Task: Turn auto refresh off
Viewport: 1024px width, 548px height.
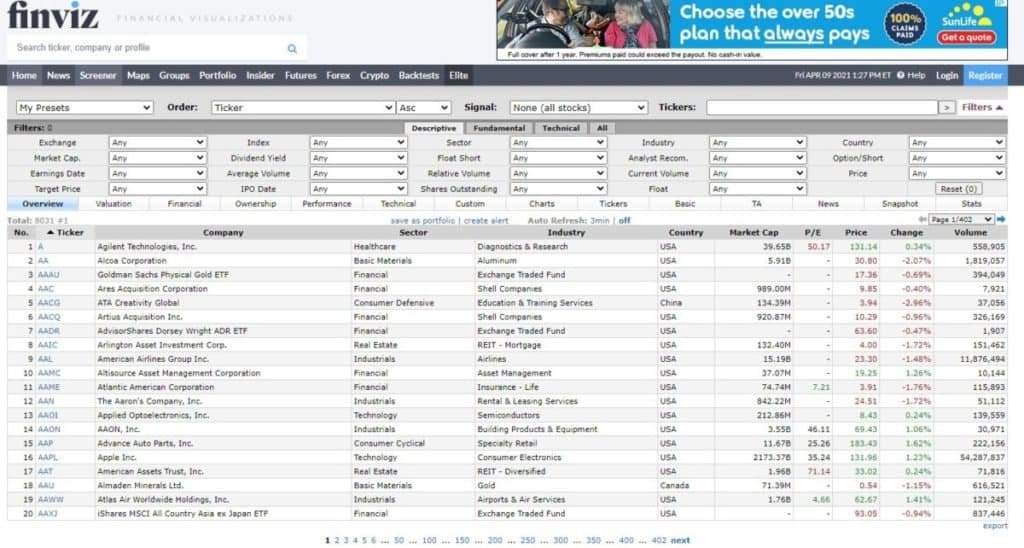Action: (x=624, y=221)
